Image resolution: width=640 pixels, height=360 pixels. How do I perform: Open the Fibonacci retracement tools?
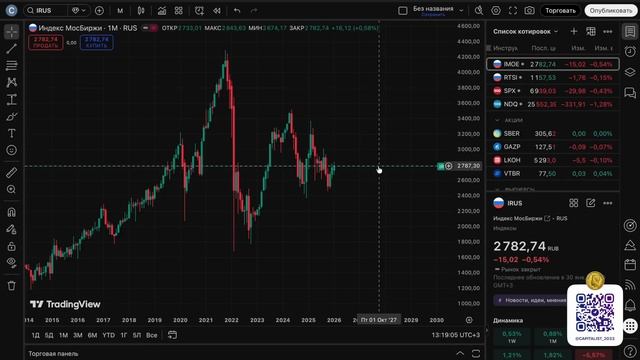point(11,65)
